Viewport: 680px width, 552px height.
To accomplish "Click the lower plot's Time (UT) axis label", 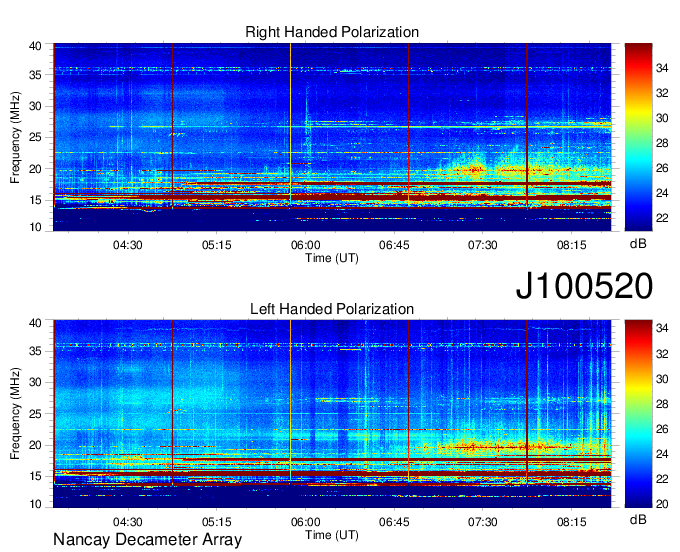I will pyautogui.click(x=332, y=535).
